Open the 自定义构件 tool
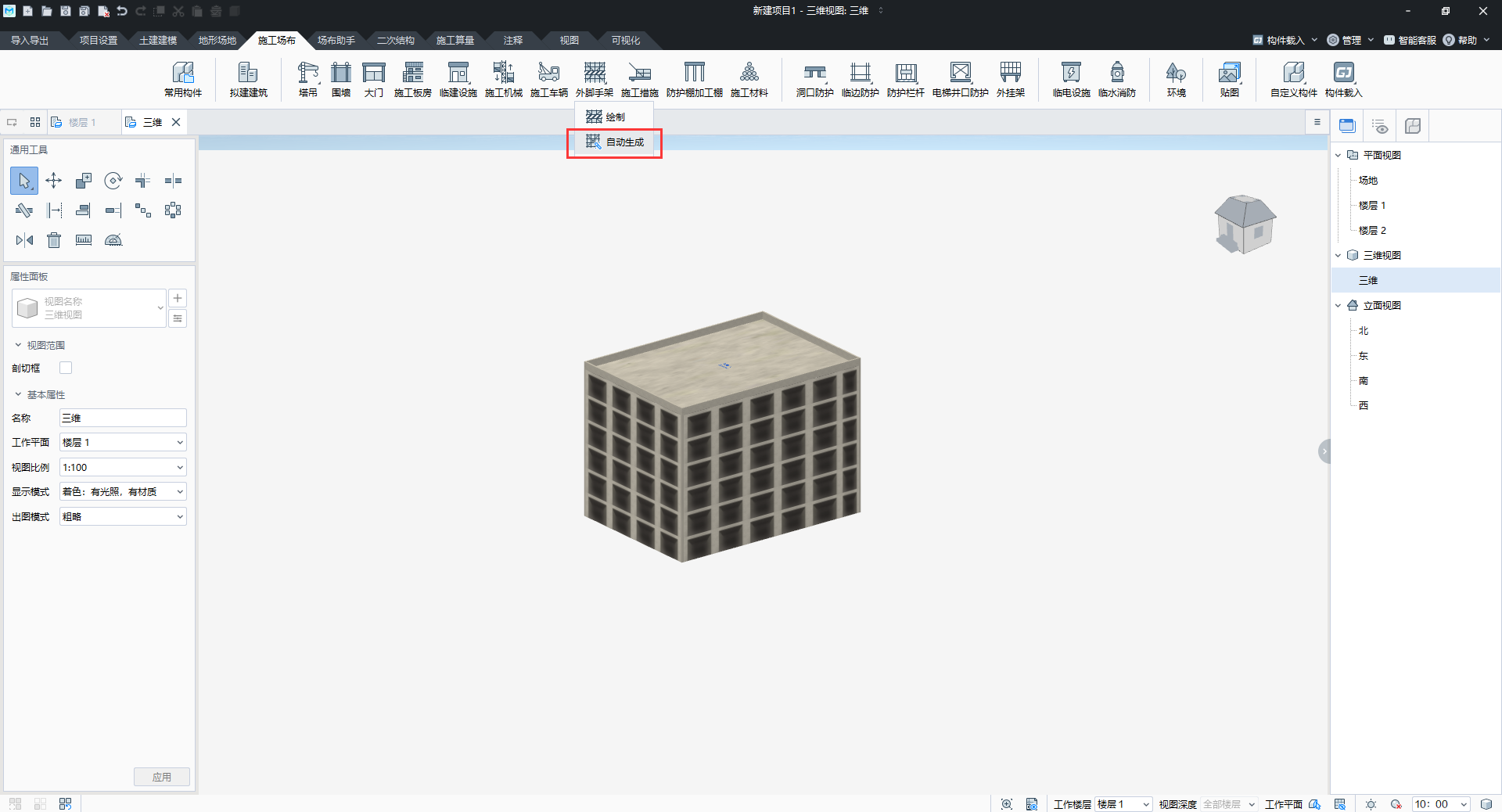The image size is (1502, 812). (1294, 79)
